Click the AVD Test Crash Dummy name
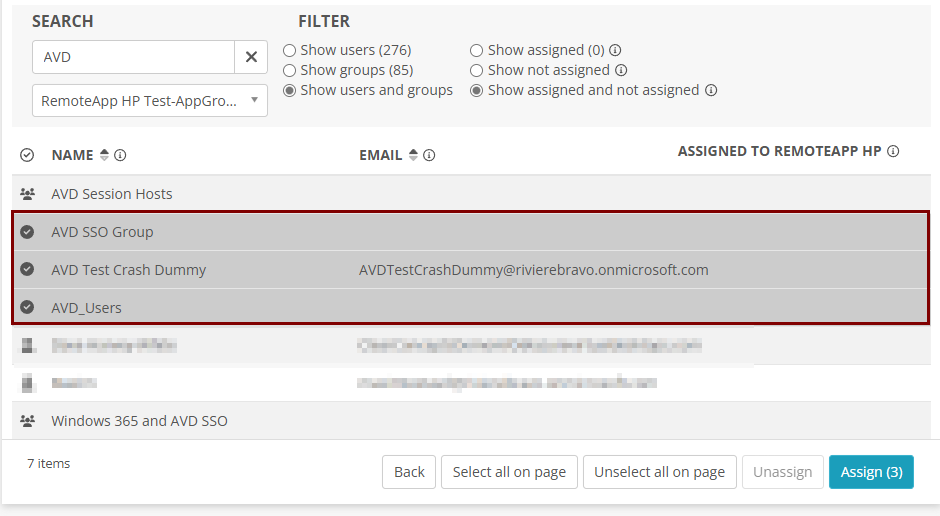This screenshot has width=940, height=516. point(128,270)
